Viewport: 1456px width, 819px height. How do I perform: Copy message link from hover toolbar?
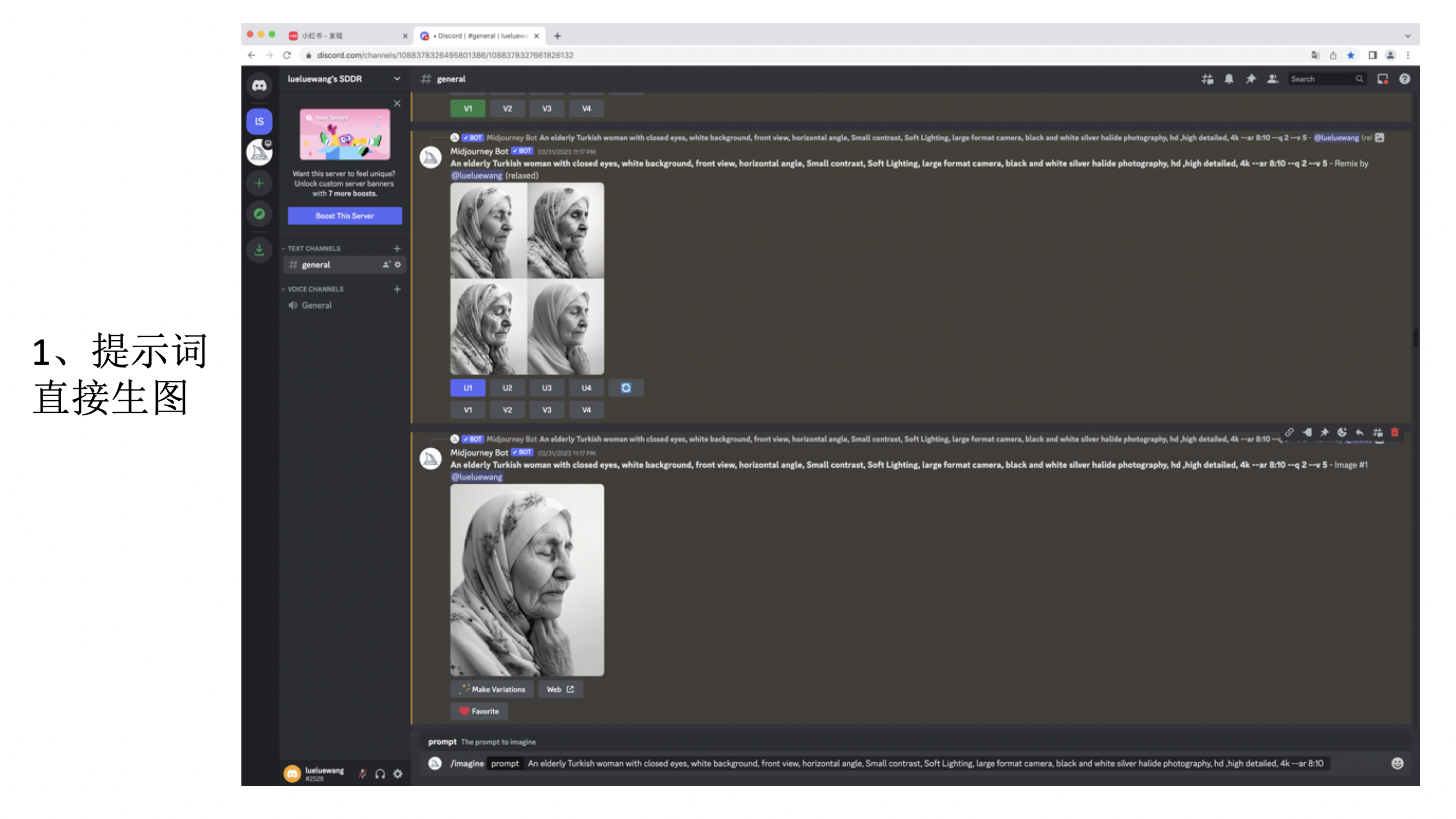(x=1289, y=432)
